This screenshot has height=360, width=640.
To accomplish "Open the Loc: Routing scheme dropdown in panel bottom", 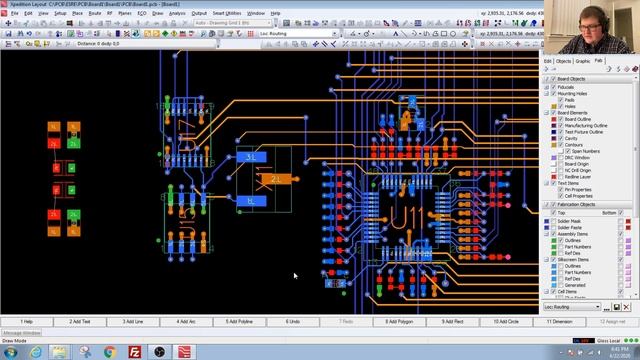I will point(598,307).
